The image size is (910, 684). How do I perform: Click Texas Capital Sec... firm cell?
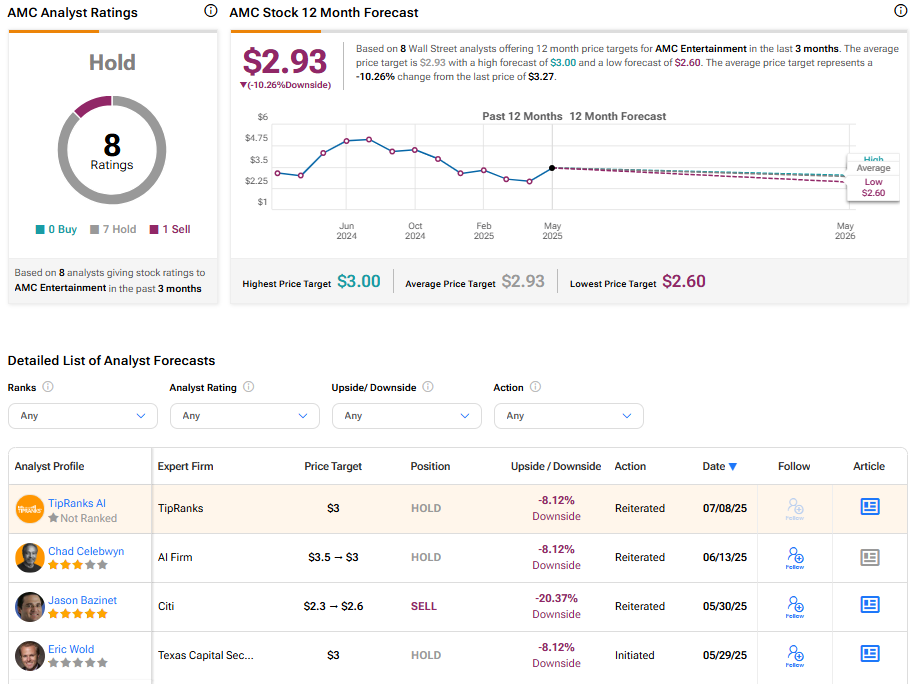tap(206, 655)
